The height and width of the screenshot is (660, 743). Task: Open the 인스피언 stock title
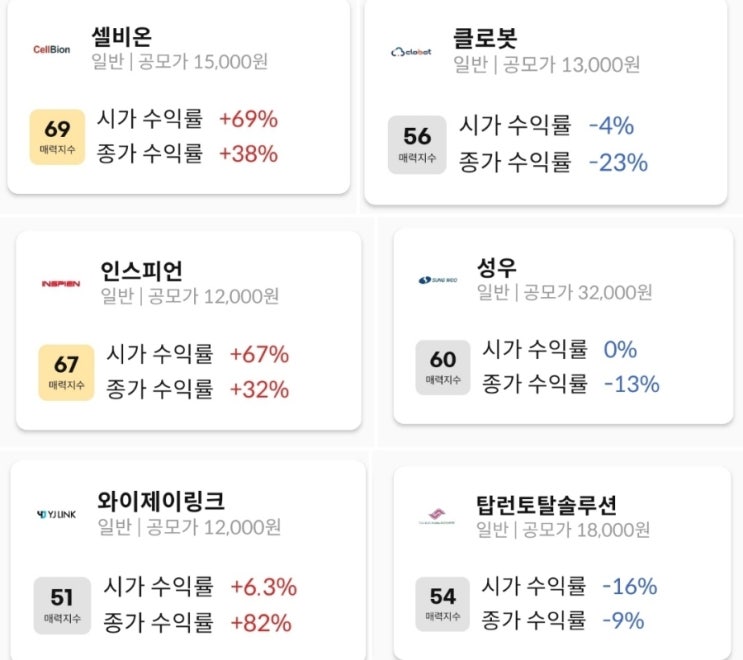[x=142, y=271]
